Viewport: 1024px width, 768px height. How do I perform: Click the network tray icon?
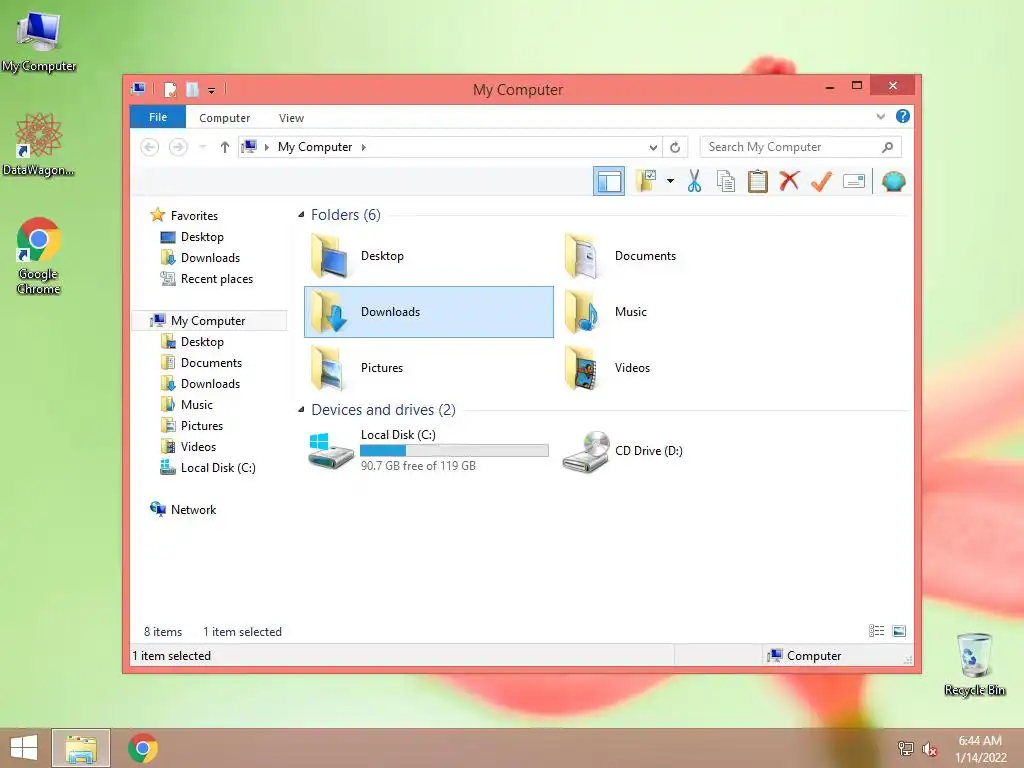(906, 749)
